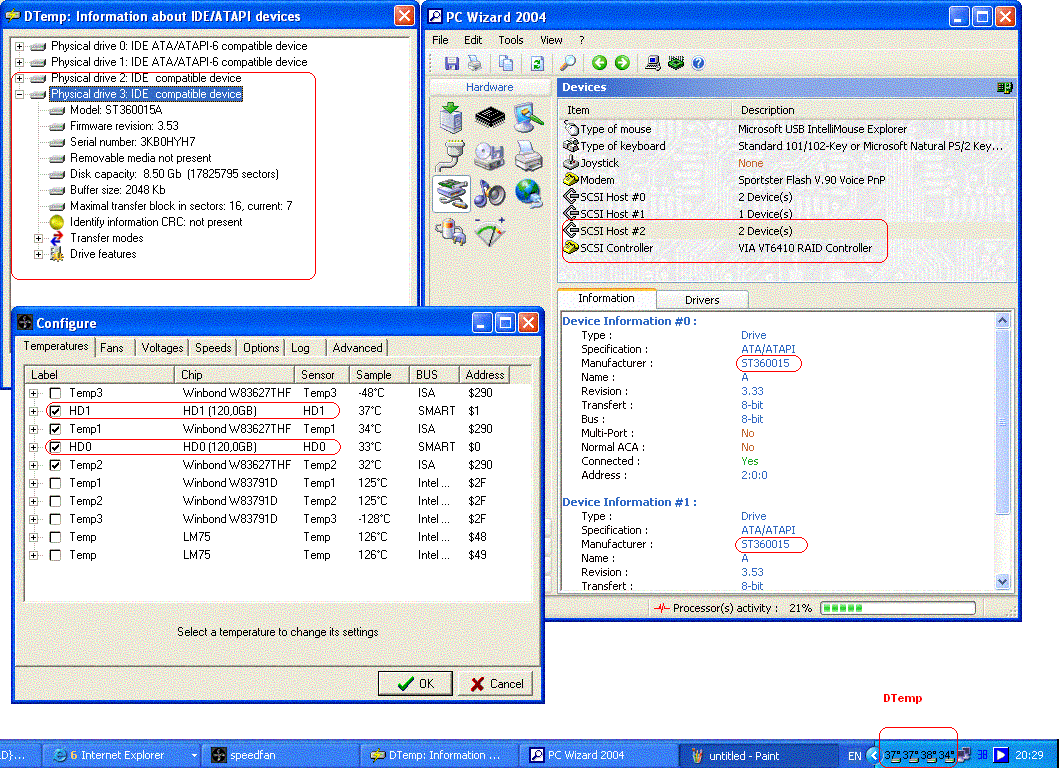Select the black processor chip hardware icon
Image resolution: width=1059 pixels, height=768 pixels.
click(x=490, y=118)
